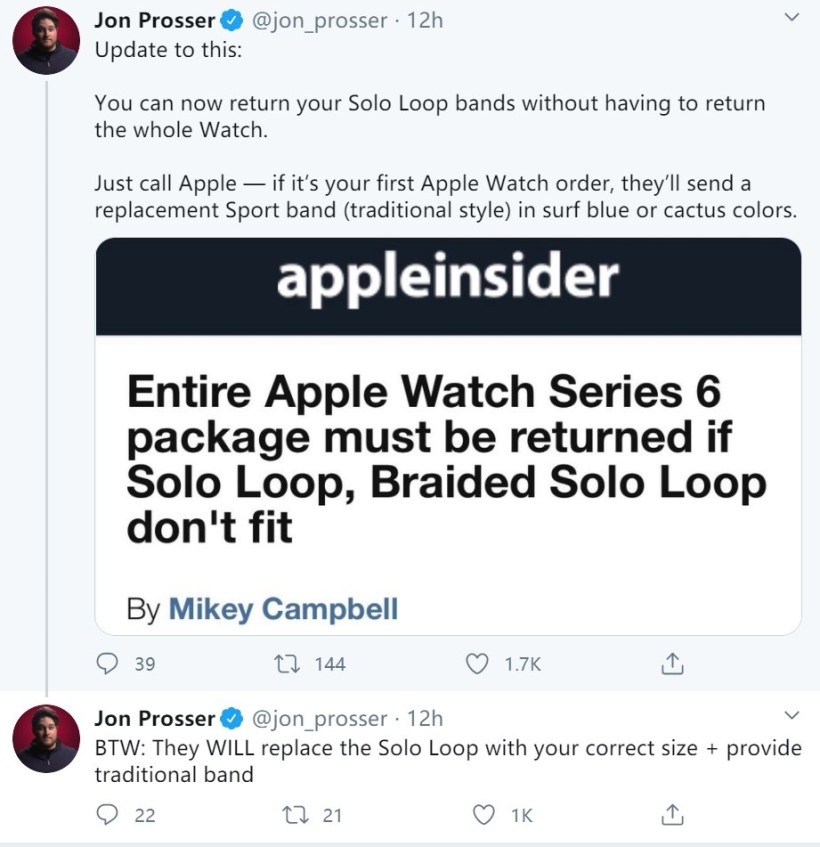The image size is (820, 847).
Task: Open the second tweet's 12h timestamp
Action: click(425, 718)
